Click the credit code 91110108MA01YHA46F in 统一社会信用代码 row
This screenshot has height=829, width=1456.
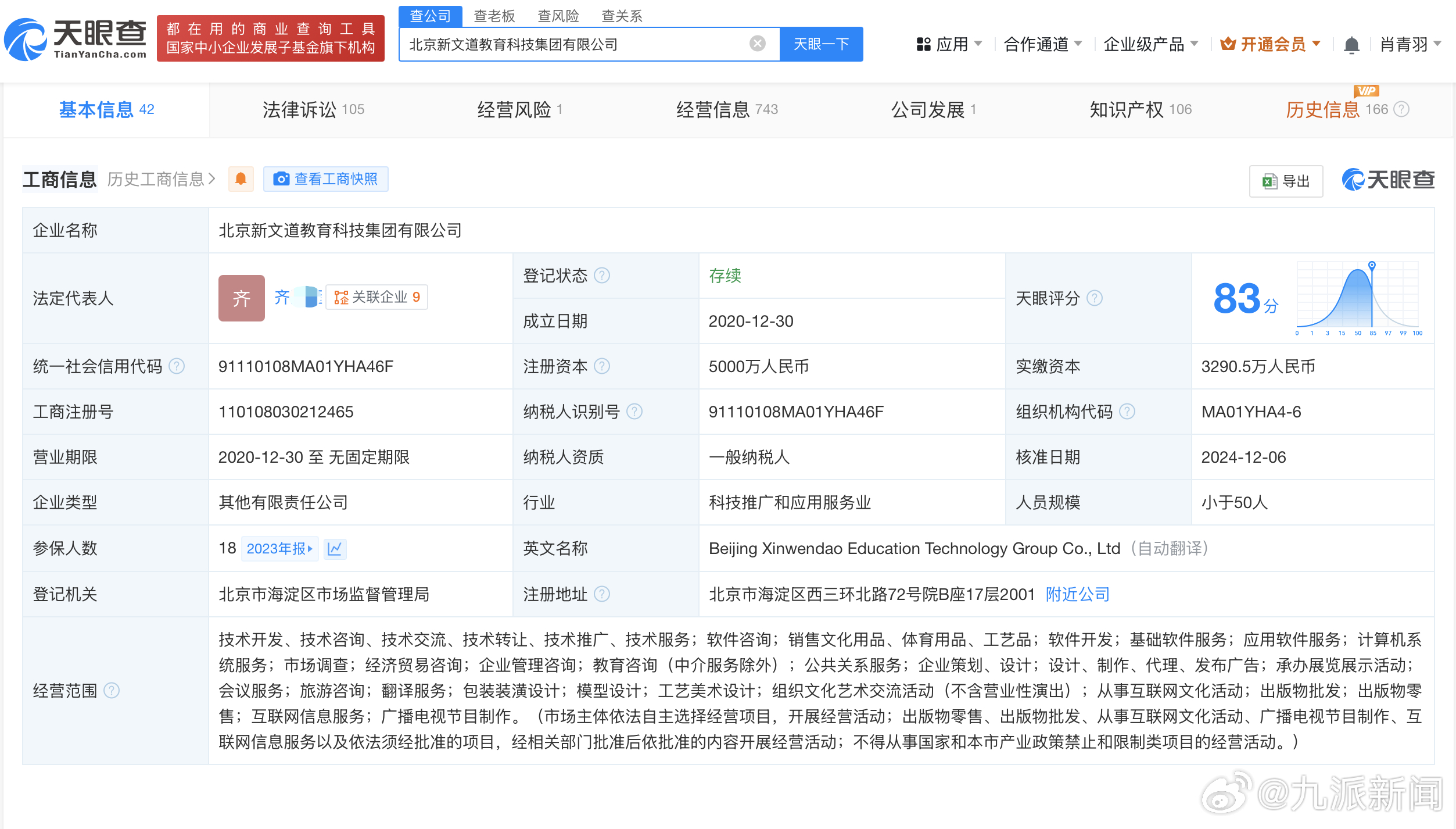click(x=306, y=366)
